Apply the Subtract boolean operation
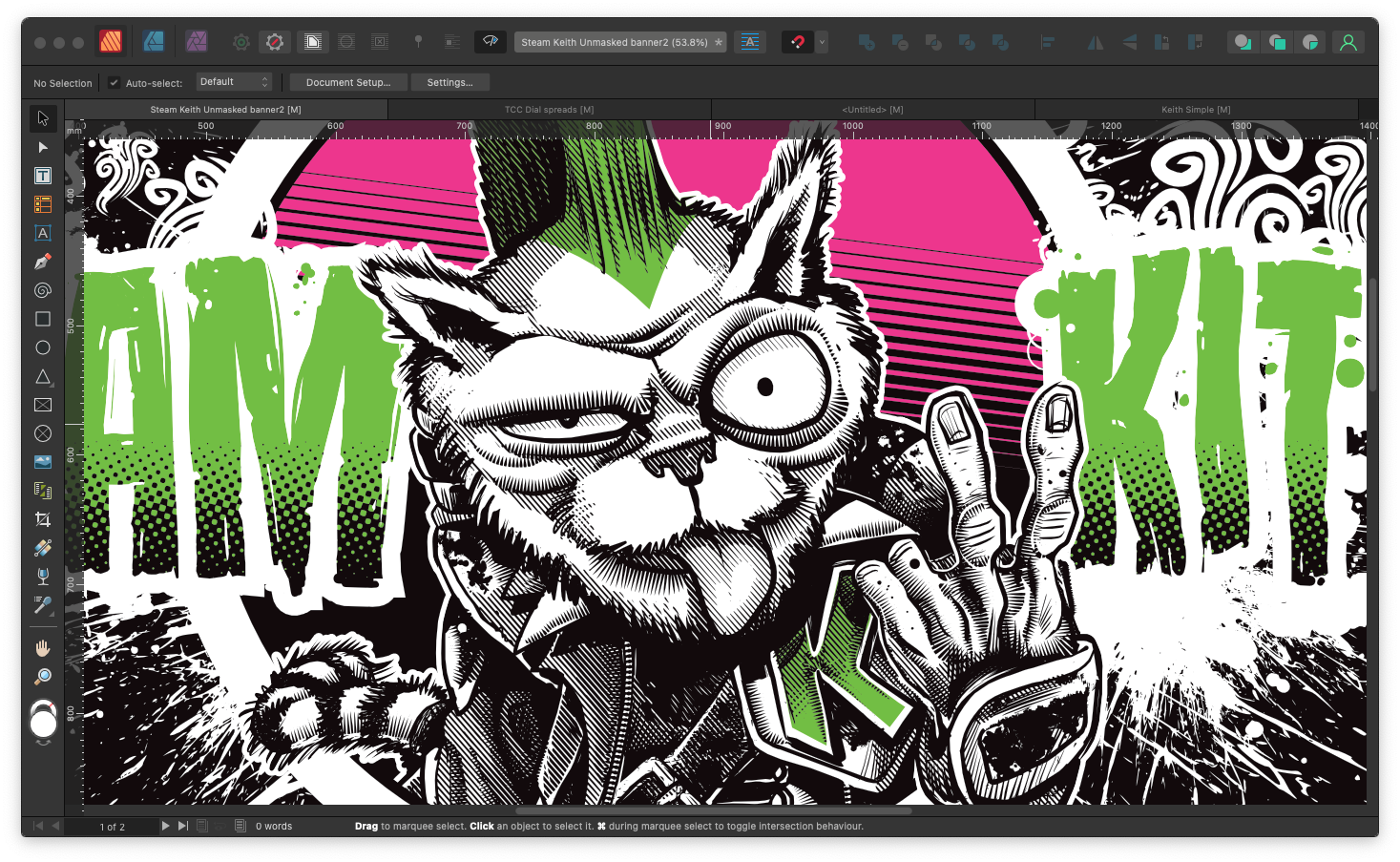The image size is (1400, 862). (x=900, y=42)
